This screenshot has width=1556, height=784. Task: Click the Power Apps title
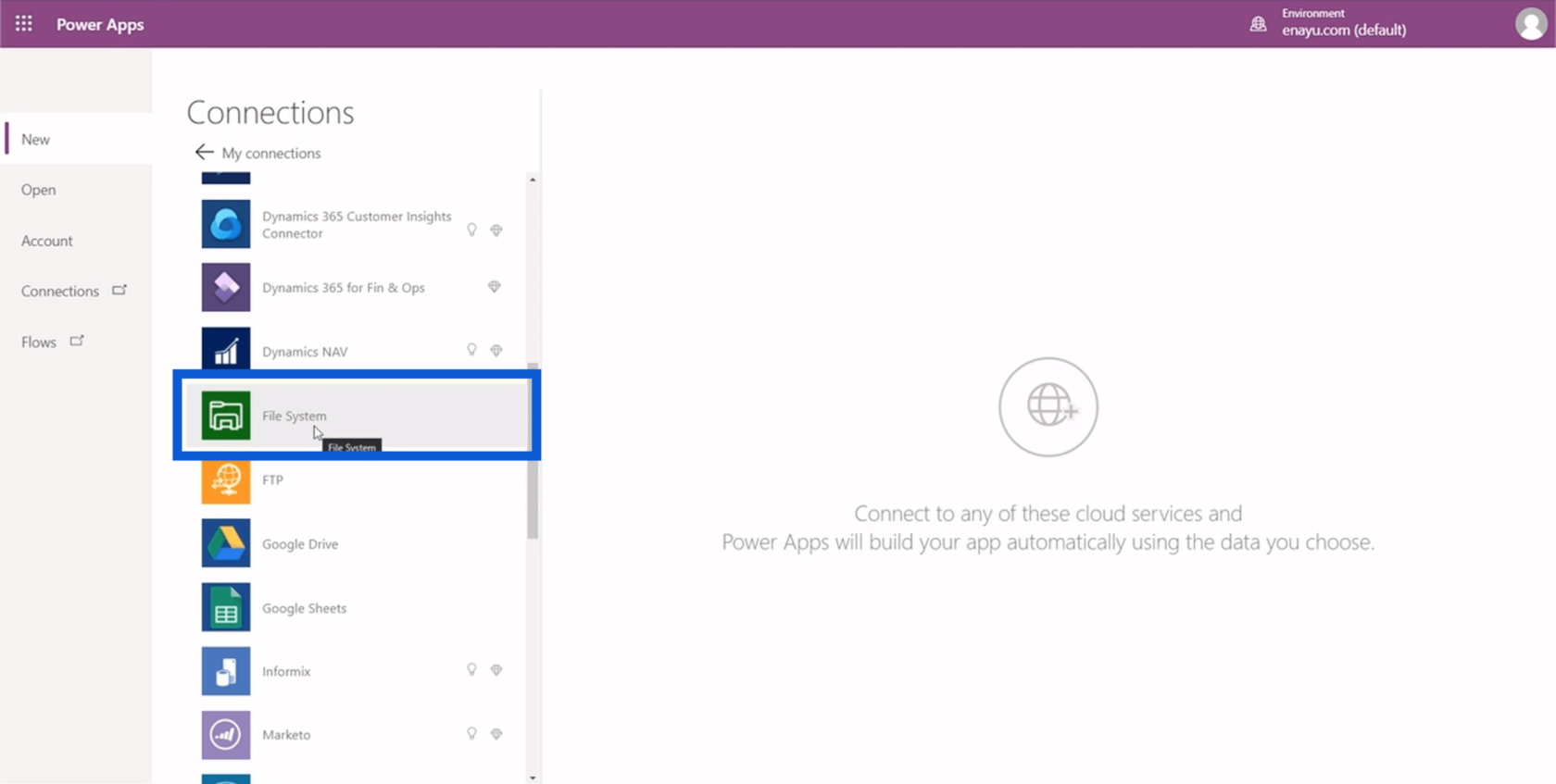[100, 24]
